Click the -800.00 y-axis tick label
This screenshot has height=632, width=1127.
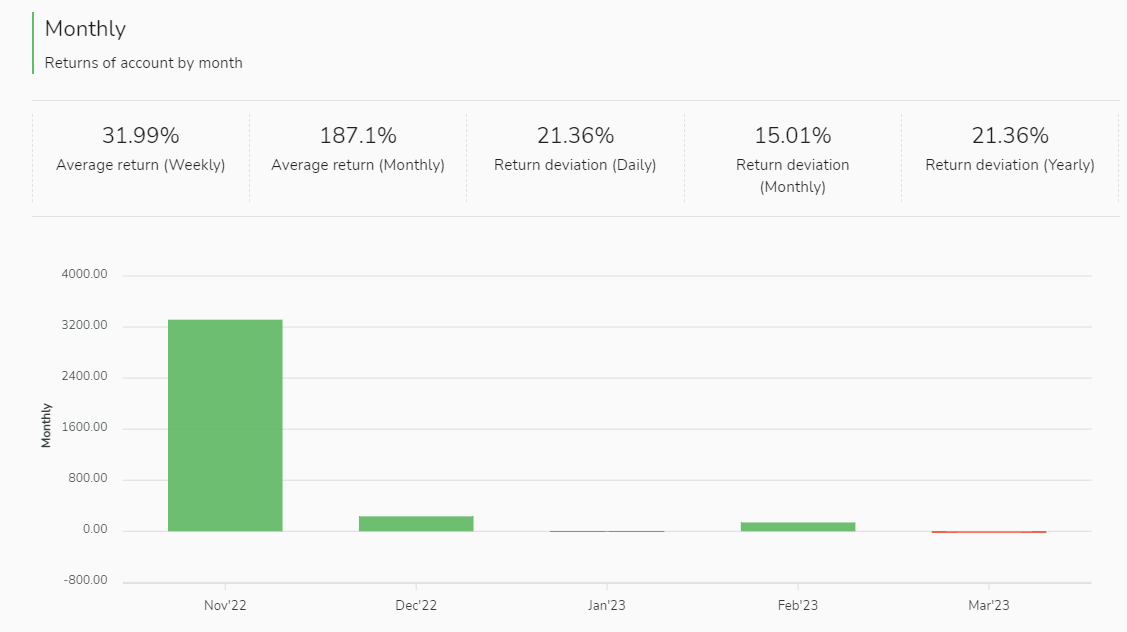(x=85, y=581)
